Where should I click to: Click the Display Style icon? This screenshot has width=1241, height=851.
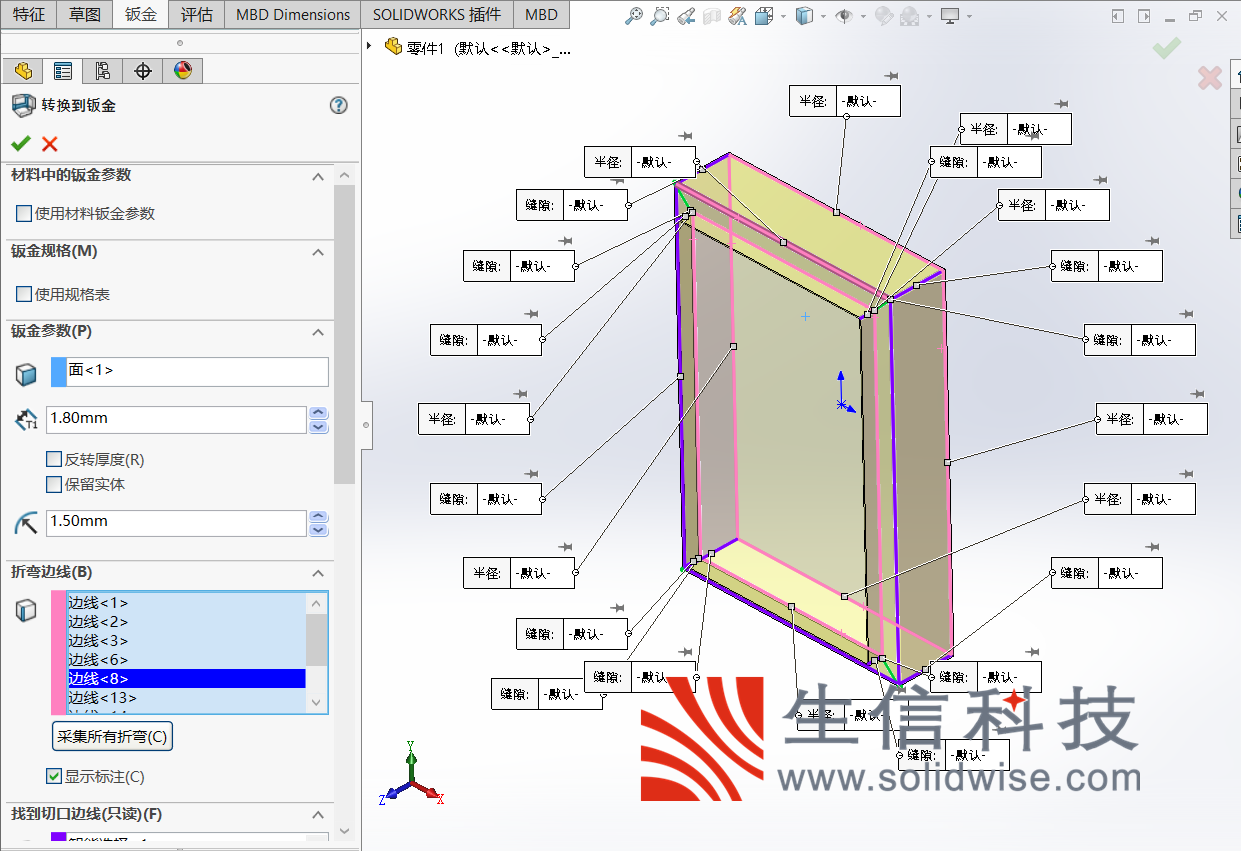point(804,16)
